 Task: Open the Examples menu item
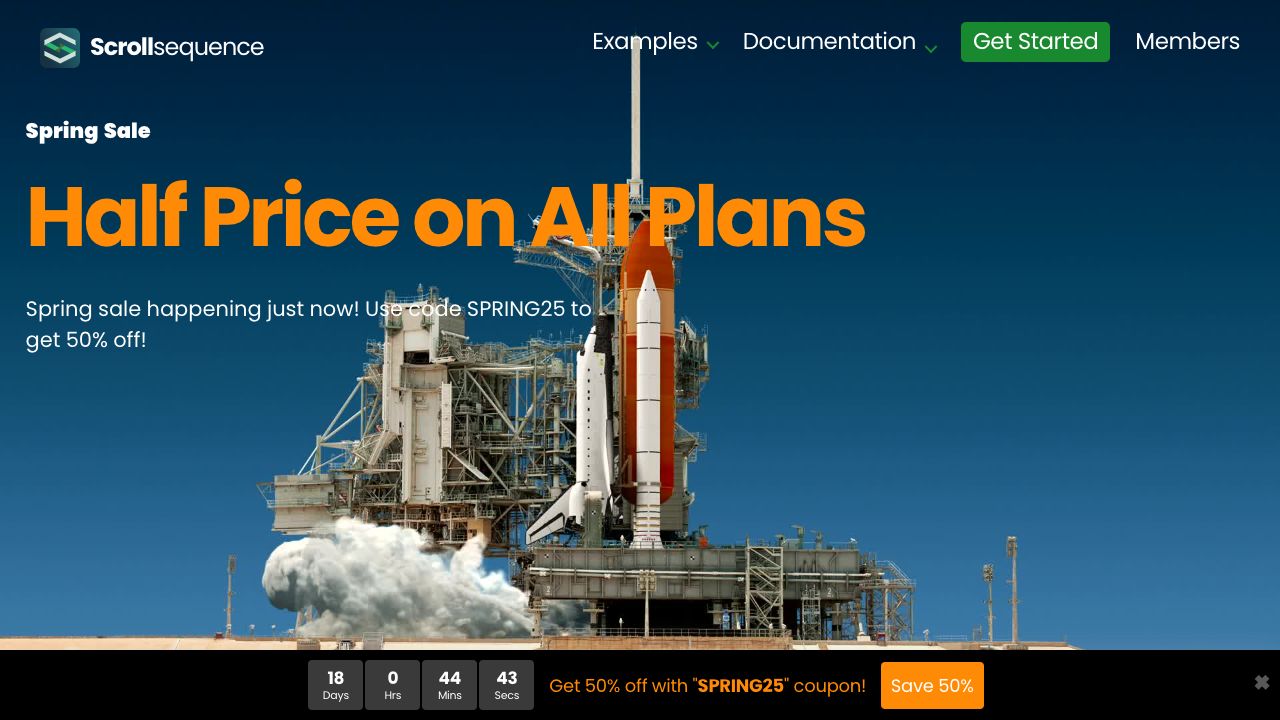click(644, 42)
